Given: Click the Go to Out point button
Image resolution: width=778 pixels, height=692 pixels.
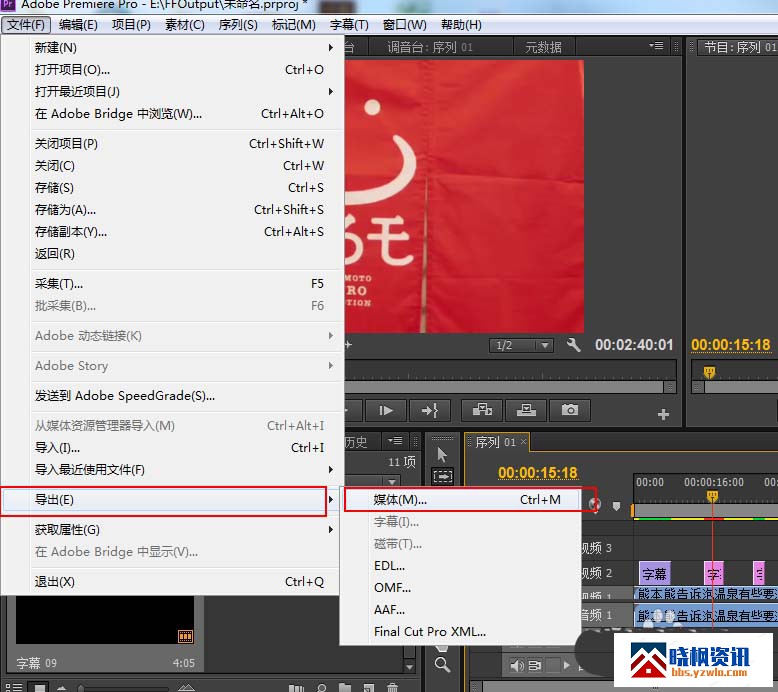Looking at the screenshot, I should pyautogui.click(x=429, y=410).
